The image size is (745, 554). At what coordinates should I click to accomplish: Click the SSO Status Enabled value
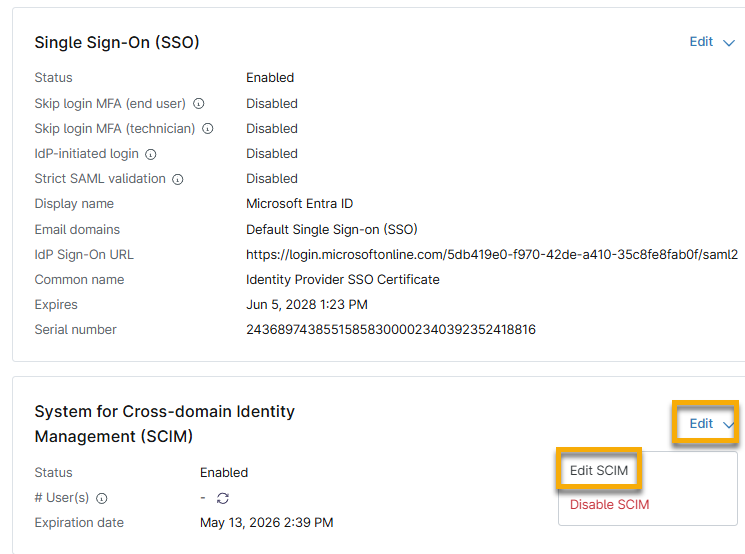coord(270,77)
